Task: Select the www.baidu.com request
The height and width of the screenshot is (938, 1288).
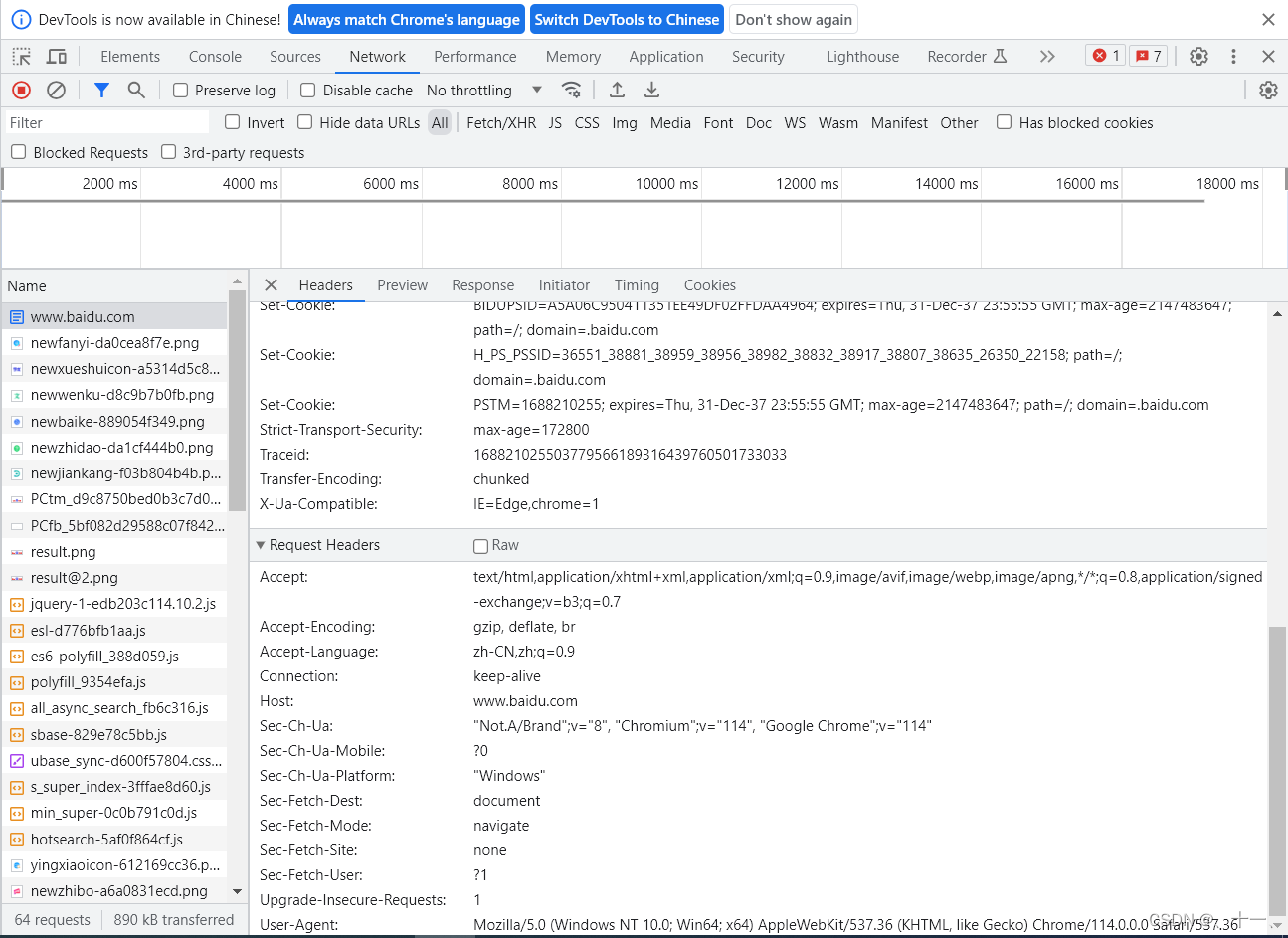Action: pos(114,317)
